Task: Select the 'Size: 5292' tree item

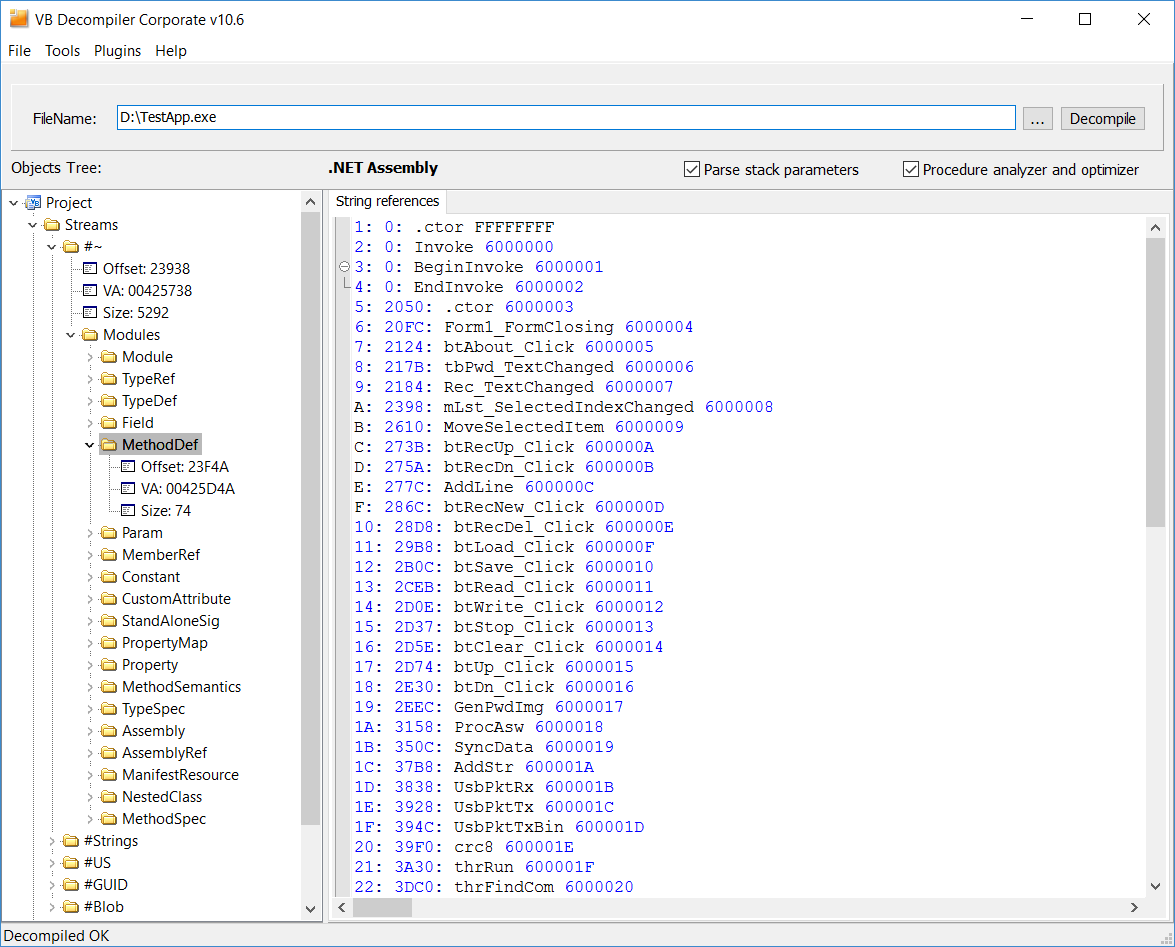Action: point(136,312)
